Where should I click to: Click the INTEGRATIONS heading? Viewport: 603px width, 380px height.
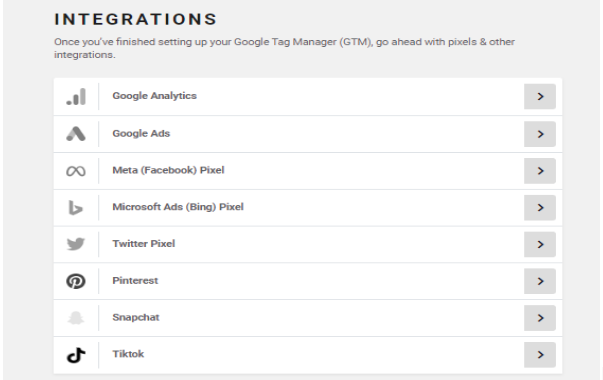pos(136,19)
